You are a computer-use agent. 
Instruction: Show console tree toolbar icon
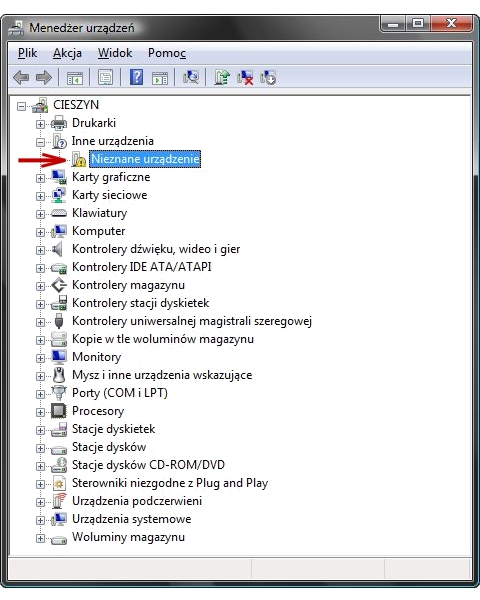[75, 78]
